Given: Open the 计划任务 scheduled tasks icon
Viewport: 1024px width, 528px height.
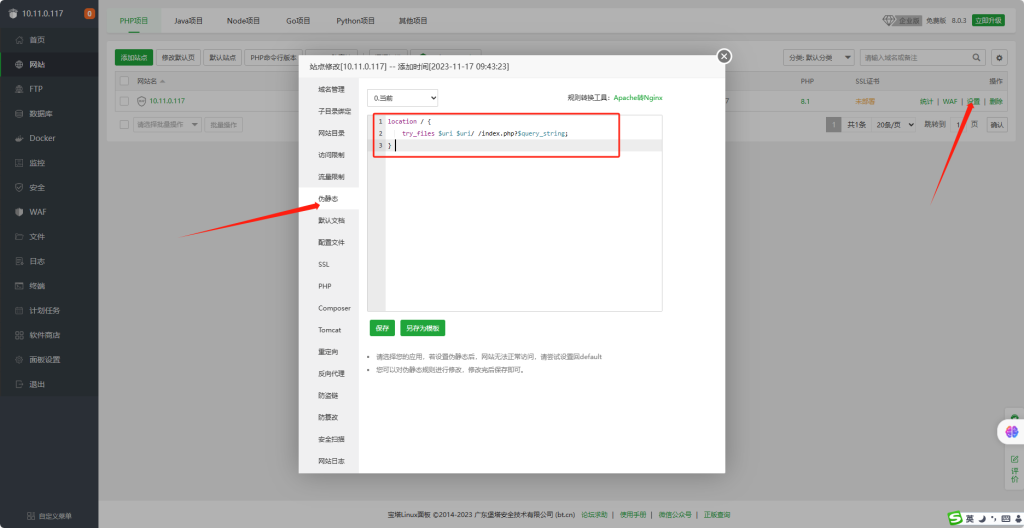Looking at the screenshot, I should (19, 310).
